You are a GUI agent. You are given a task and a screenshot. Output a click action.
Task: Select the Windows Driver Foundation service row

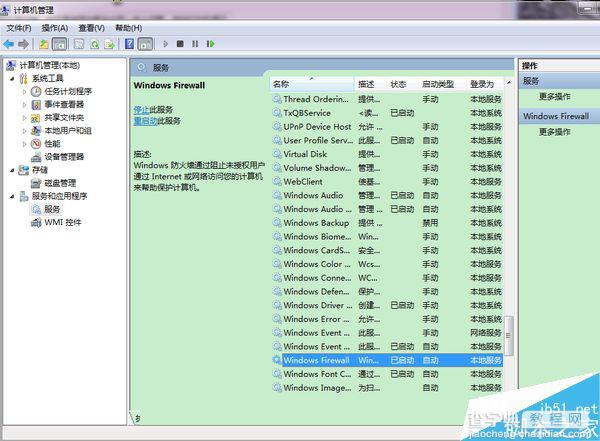click(387, 305)
